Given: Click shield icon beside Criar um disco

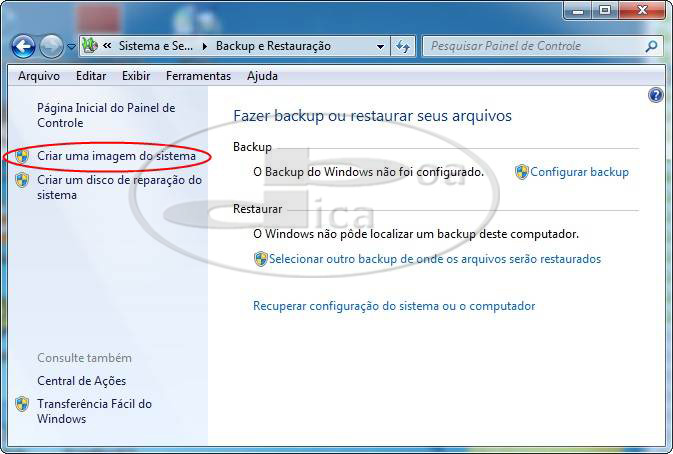Looking at the screenshot, I should click(x=22, y=180).
